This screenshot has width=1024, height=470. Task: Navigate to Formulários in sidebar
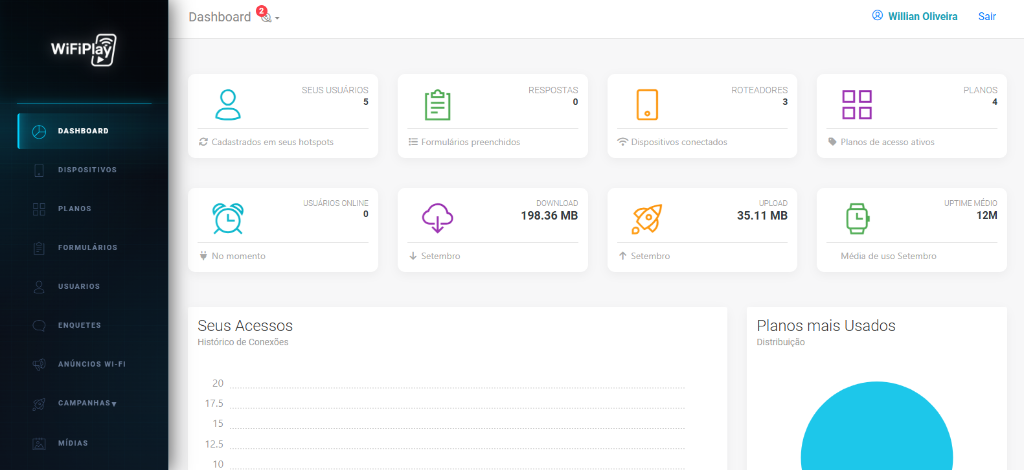[84, 247]
